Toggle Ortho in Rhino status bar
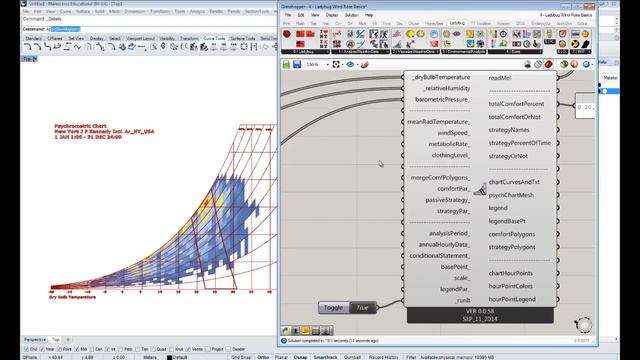 point(263,357)
